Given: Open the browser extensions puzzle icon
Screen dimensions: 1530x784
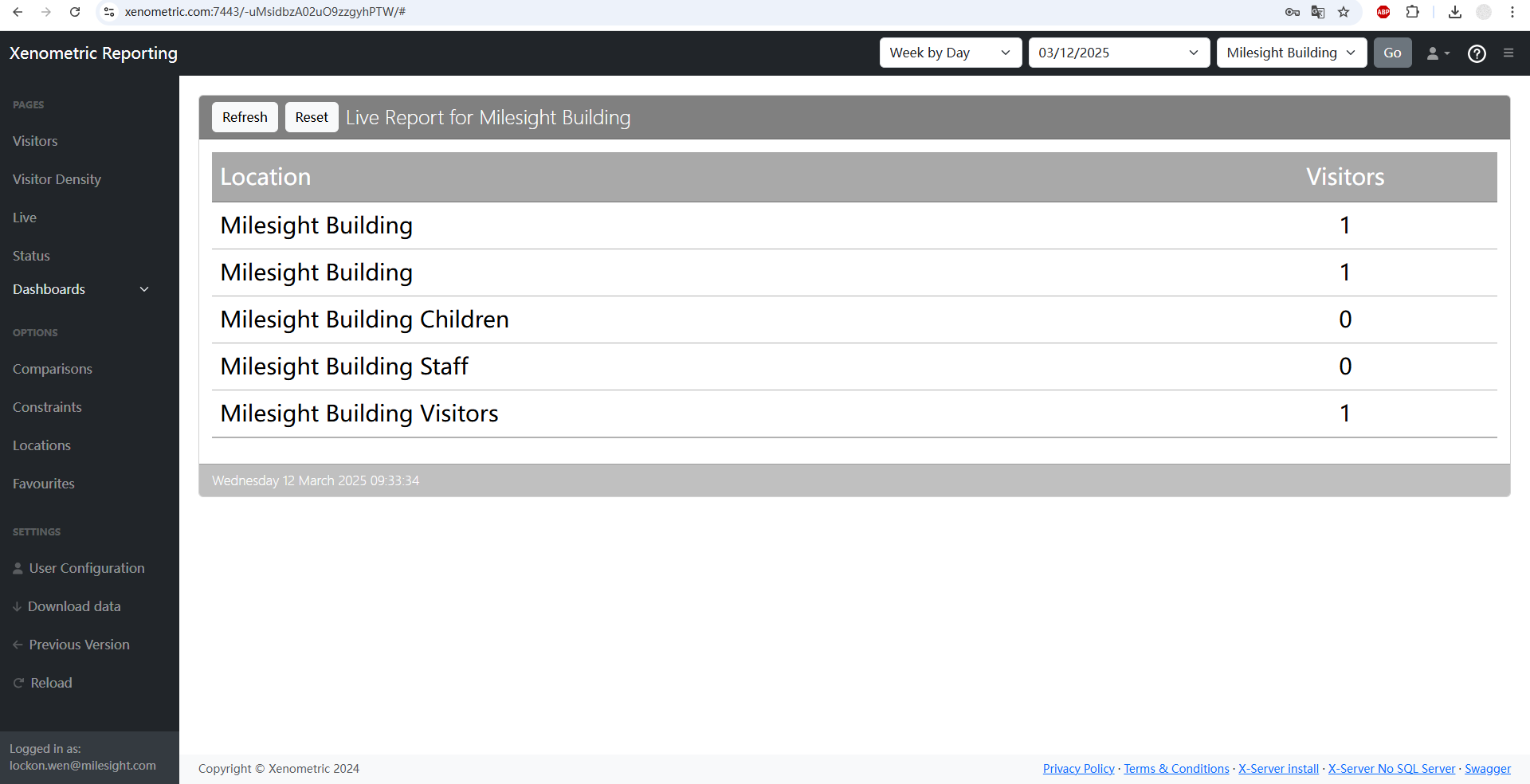Looking at the screenshot, I should pos(1412,12).
